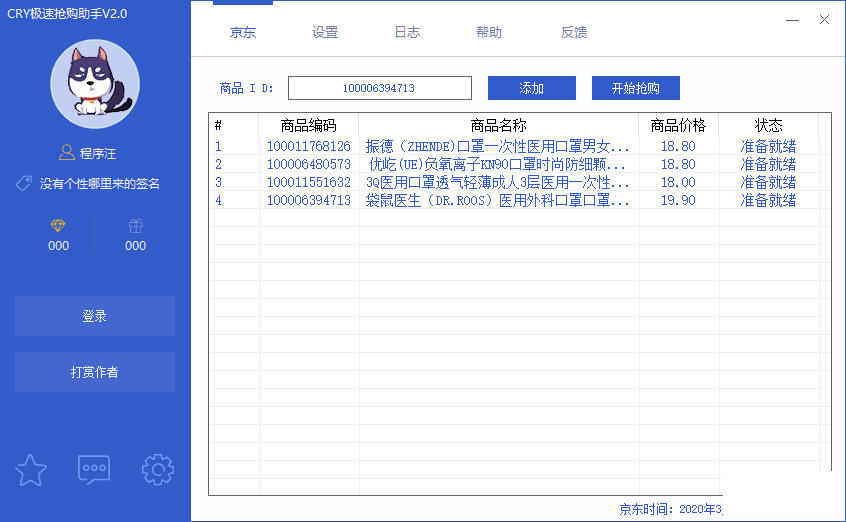Click the 3Q医用口罩 product name
The height and width of the screenshot is (522, 846).
(x=497, y=182)
